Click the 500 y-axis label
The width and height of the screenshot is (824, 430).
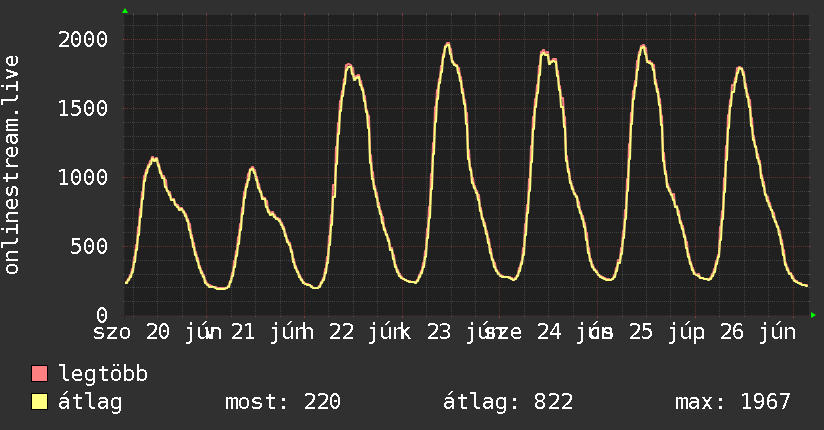[89, 246]
